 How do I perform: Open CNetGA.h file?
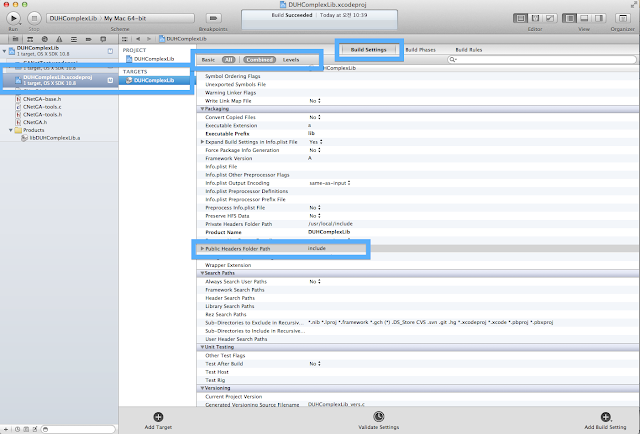31,122
